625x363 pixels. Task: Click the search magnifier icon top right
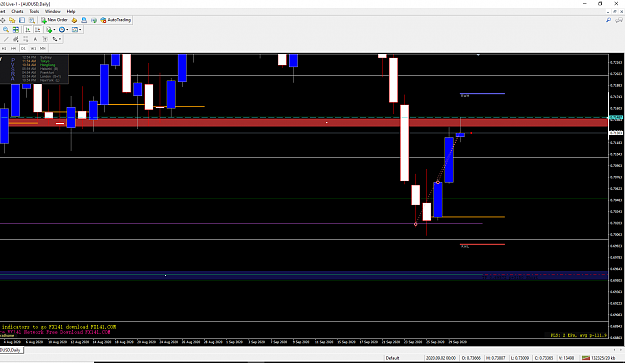(x=608, y=20)
